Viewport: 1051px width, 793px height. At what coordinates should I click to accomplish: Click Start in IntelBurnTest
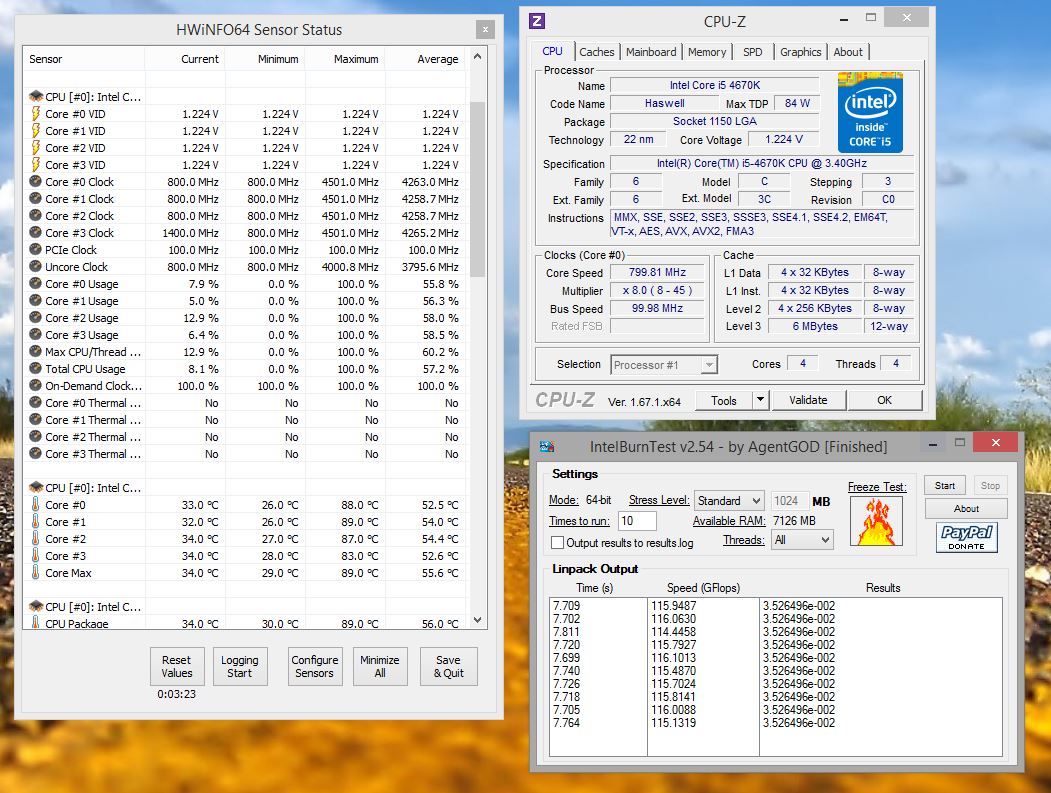pyautogui.click(x=945, y=485)
